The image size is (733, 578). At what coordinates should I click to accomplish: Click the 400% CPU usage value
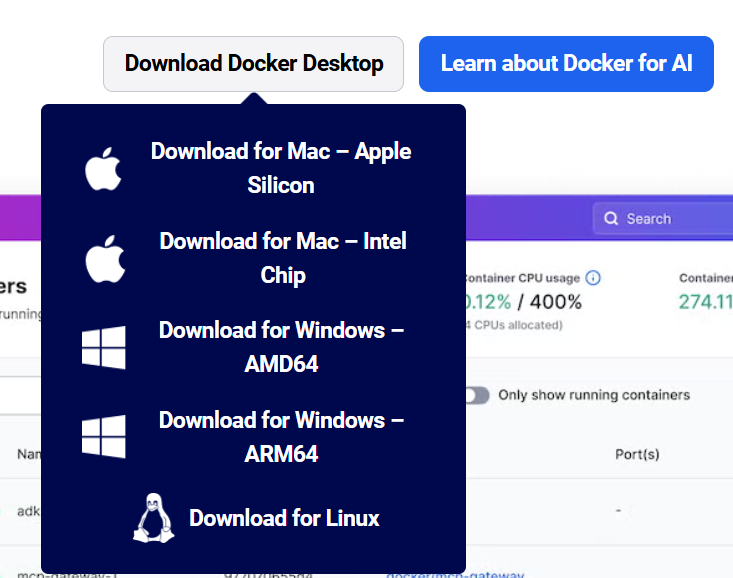[556, 302]
